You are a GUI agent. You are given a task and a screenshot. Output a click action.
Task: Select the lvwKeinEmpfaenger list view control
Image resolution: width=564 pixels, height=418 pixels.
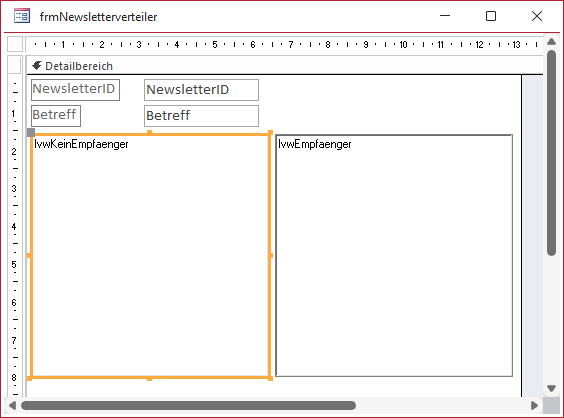tap(150, 256)
